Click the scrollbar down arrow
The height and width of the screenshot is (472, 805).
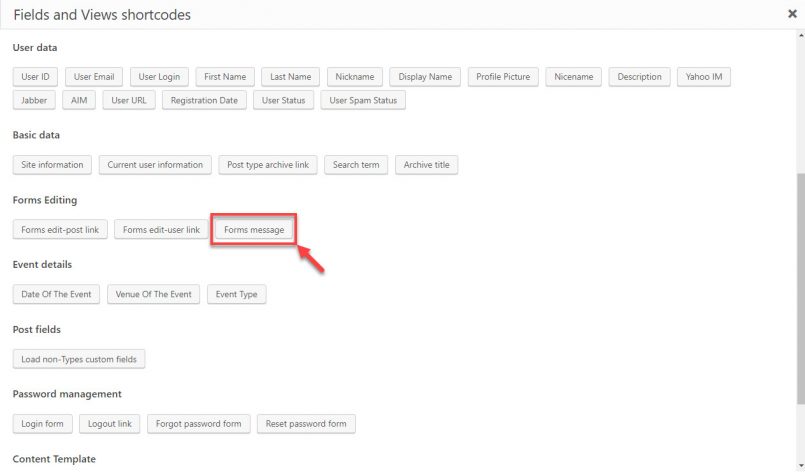tap(800, 466)
